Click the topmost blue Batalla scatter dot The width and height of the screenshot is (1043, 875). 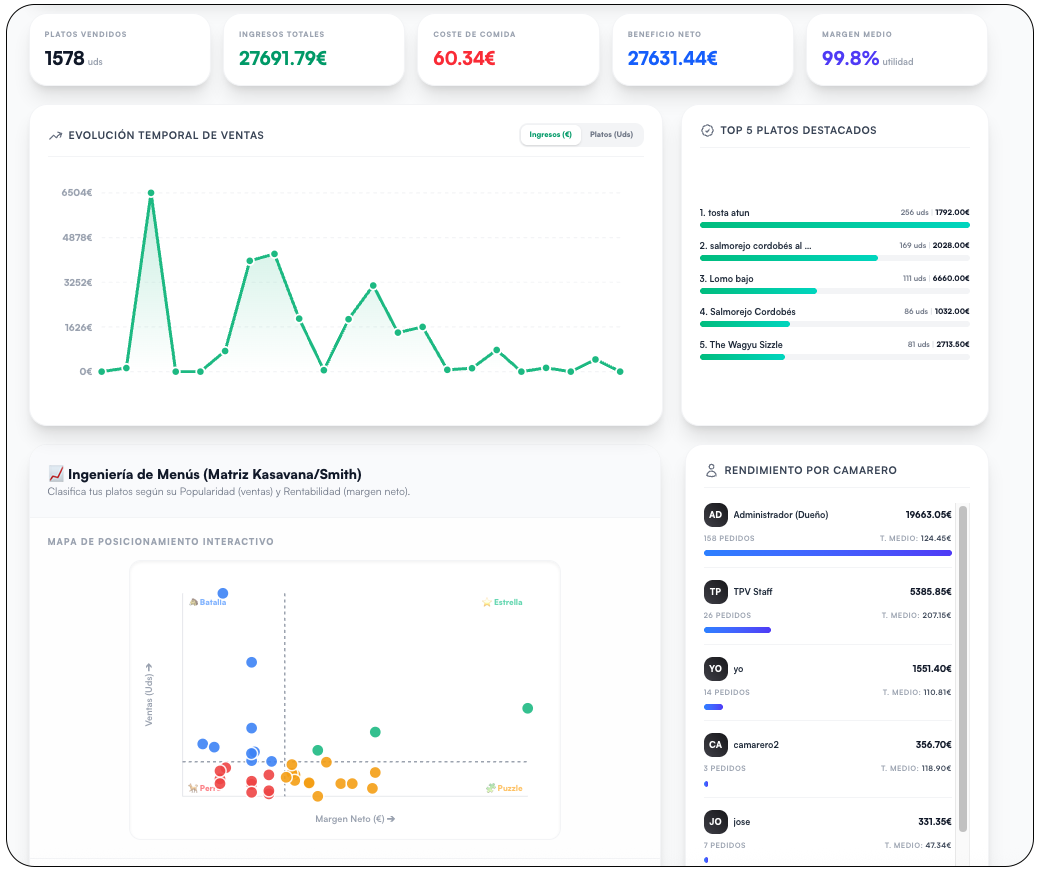pos(223,594)
